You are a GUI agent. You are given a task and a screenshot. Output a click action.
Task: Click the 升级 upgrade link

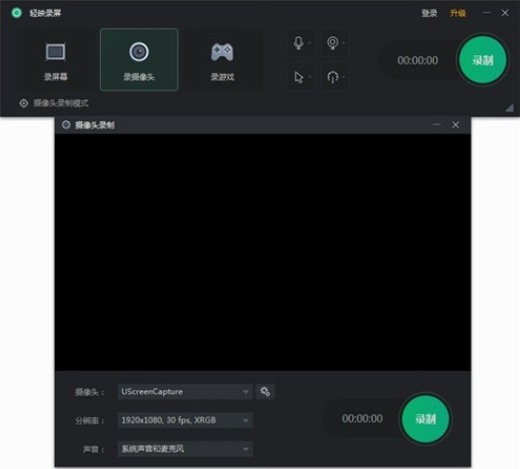point(458,13)
